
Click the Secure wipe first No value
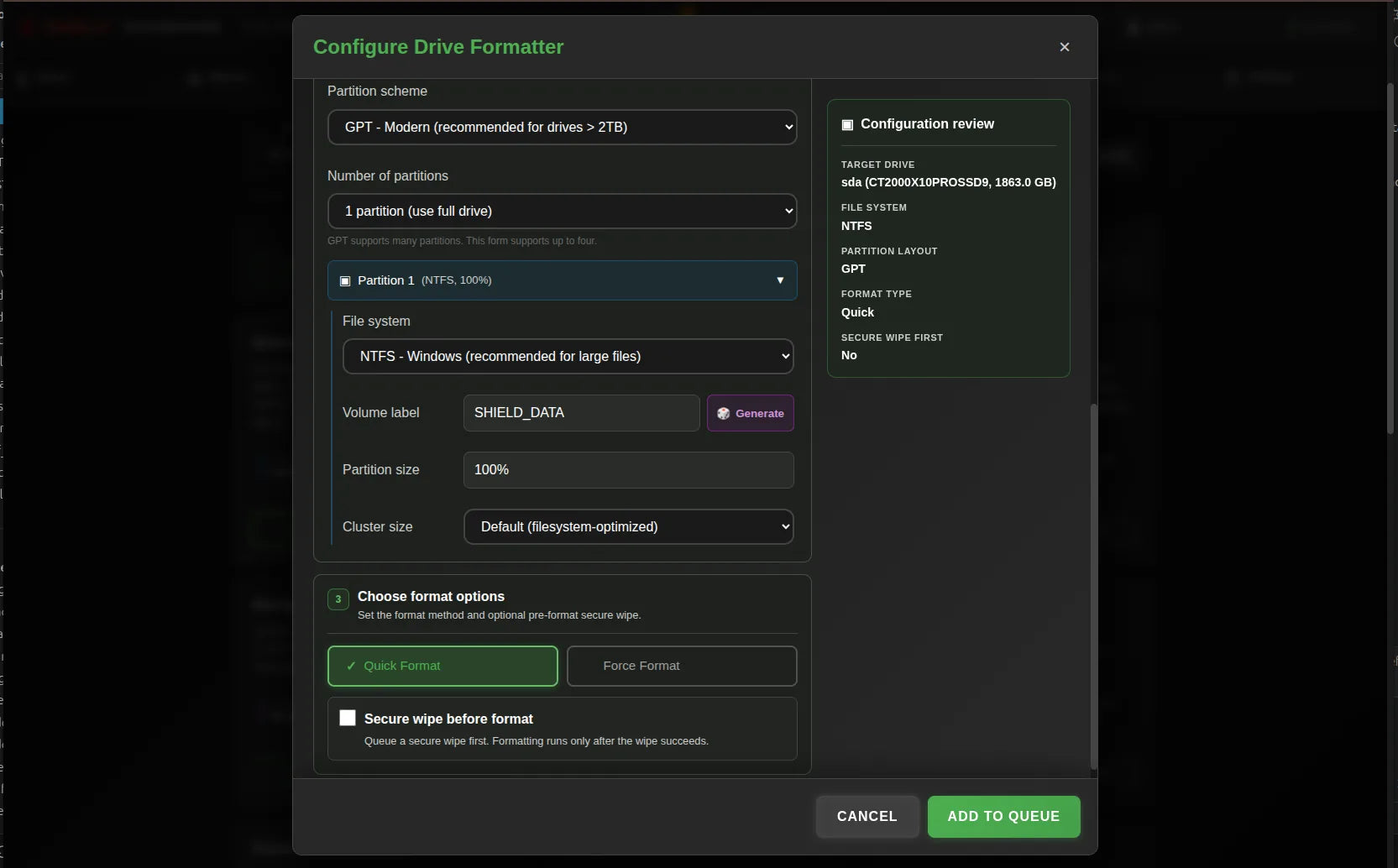click(x=849, y=355)
